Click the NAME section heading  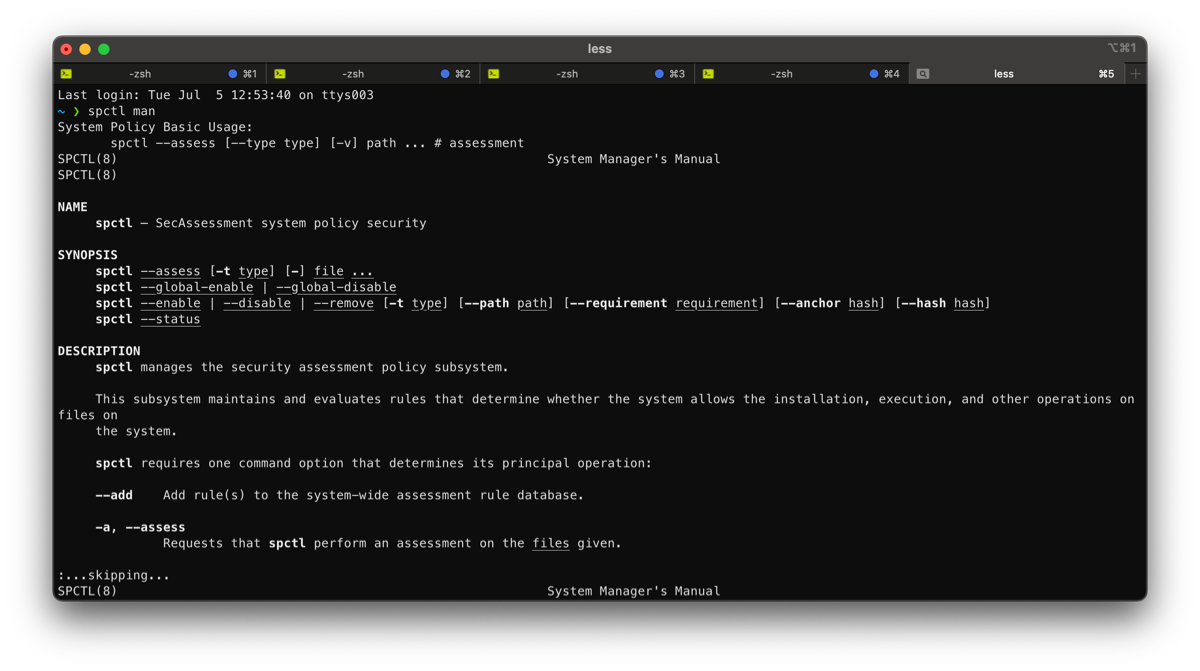point(73,207)
